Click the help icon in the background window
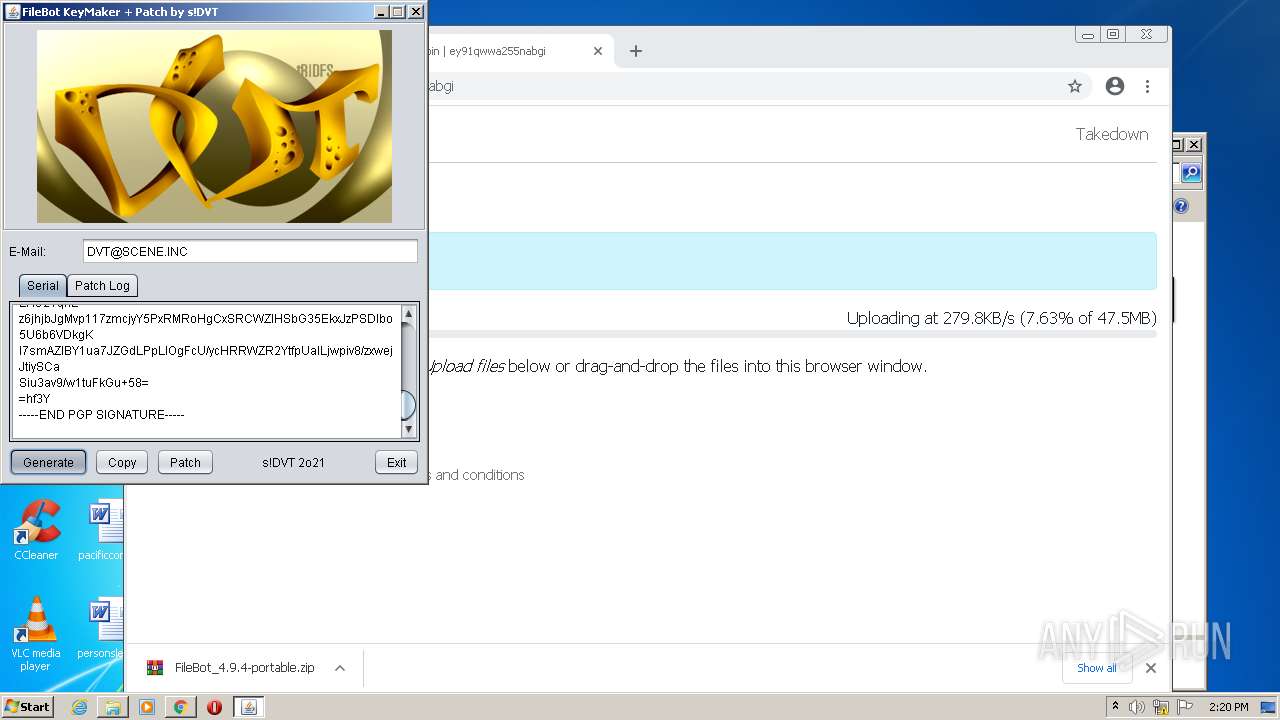 tap(1181, 206)
